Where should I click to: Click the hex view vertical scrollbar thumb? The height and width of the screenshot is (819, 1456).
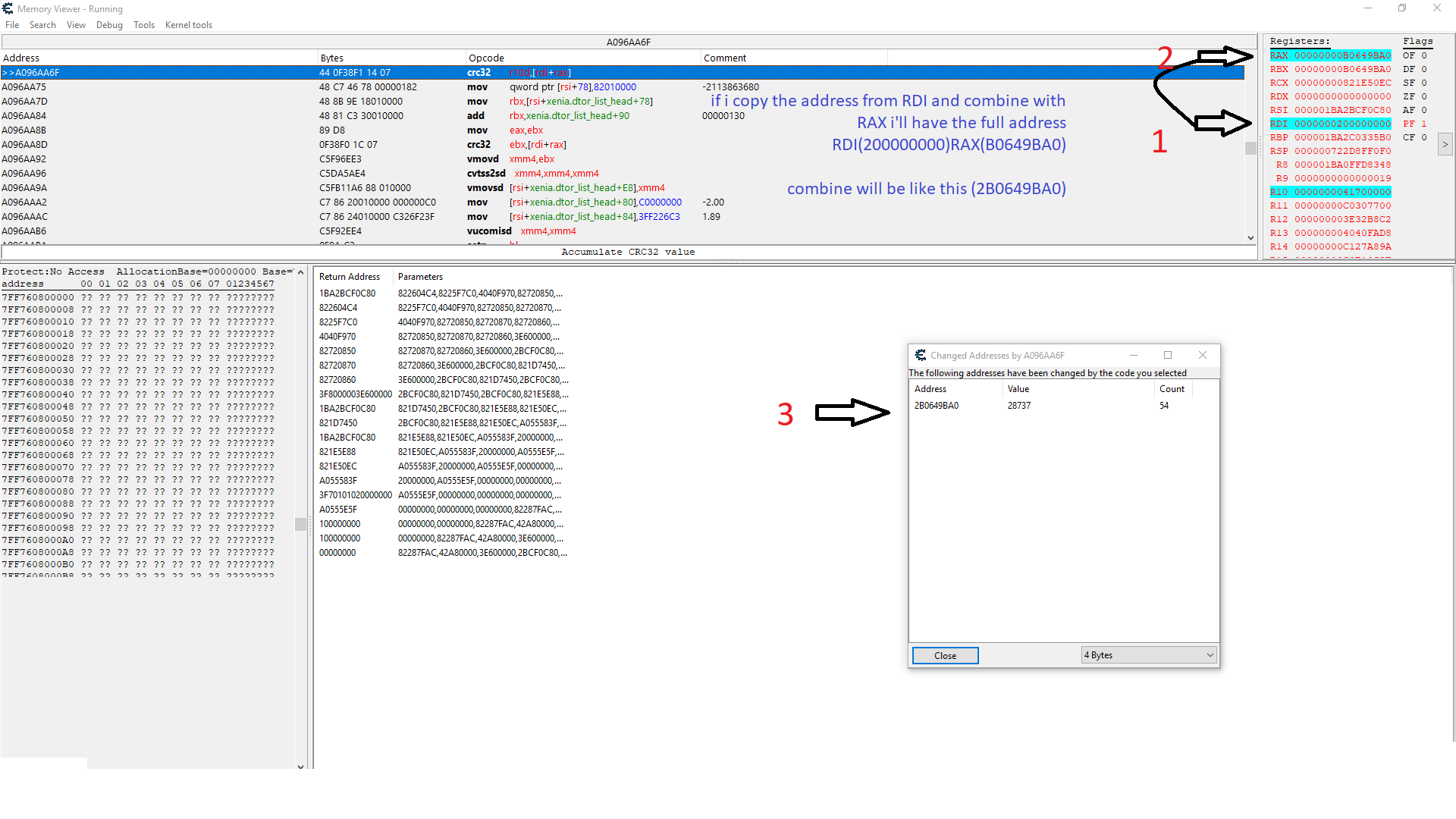coord(300,524)
